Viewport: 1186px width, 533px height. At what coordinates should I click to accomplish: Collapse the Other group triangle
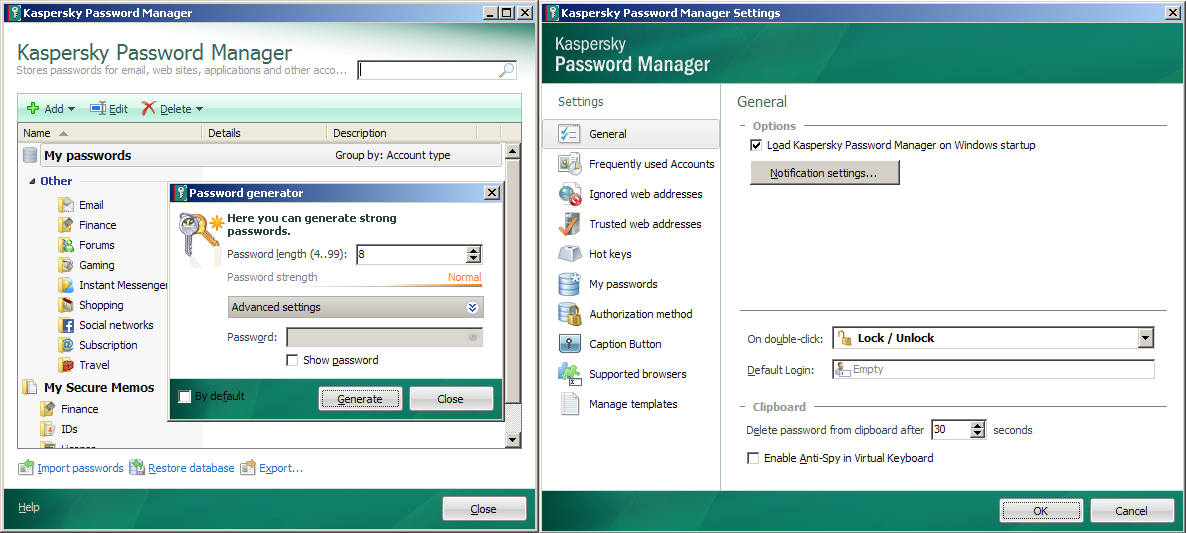pyautogui.click(x=33, y=181)
